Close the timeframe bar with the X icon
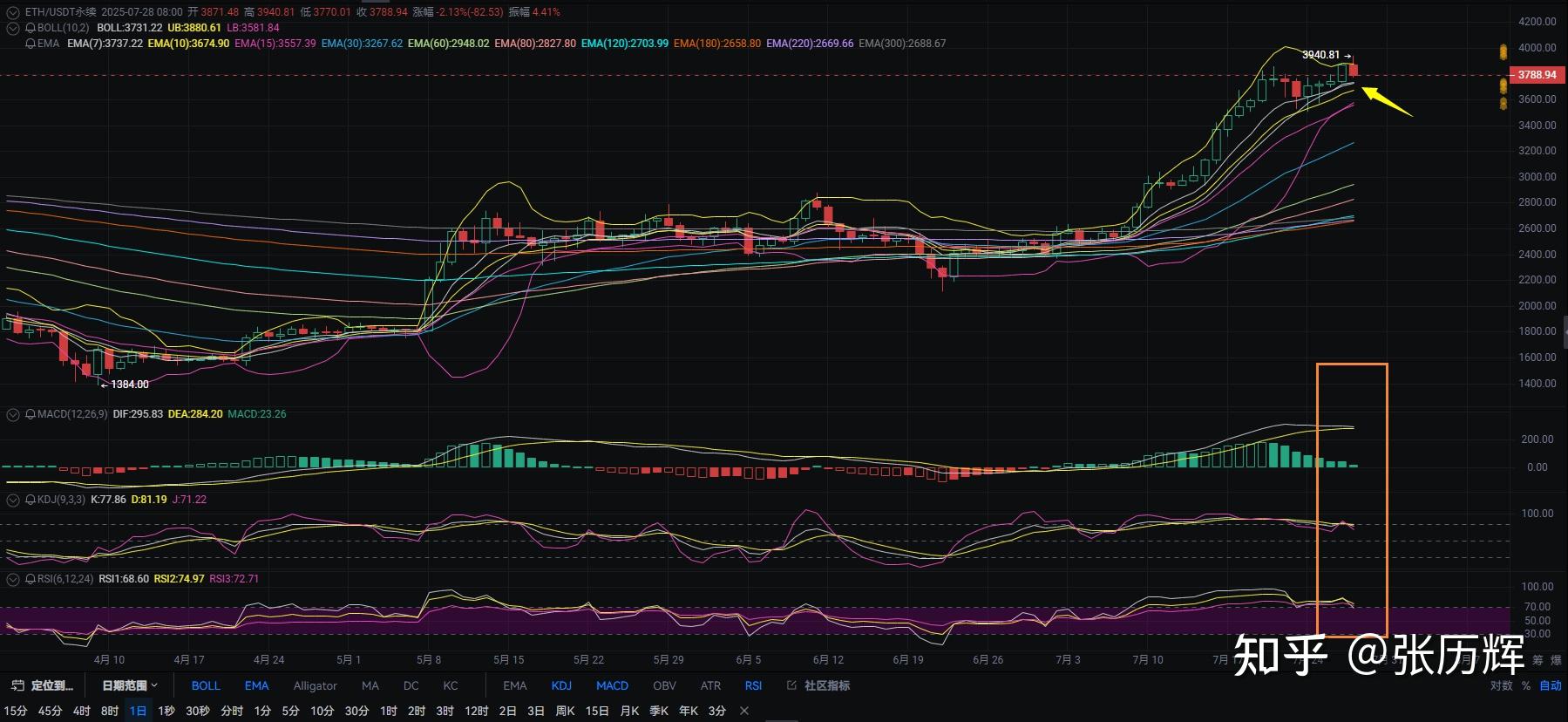 [743, 711]
